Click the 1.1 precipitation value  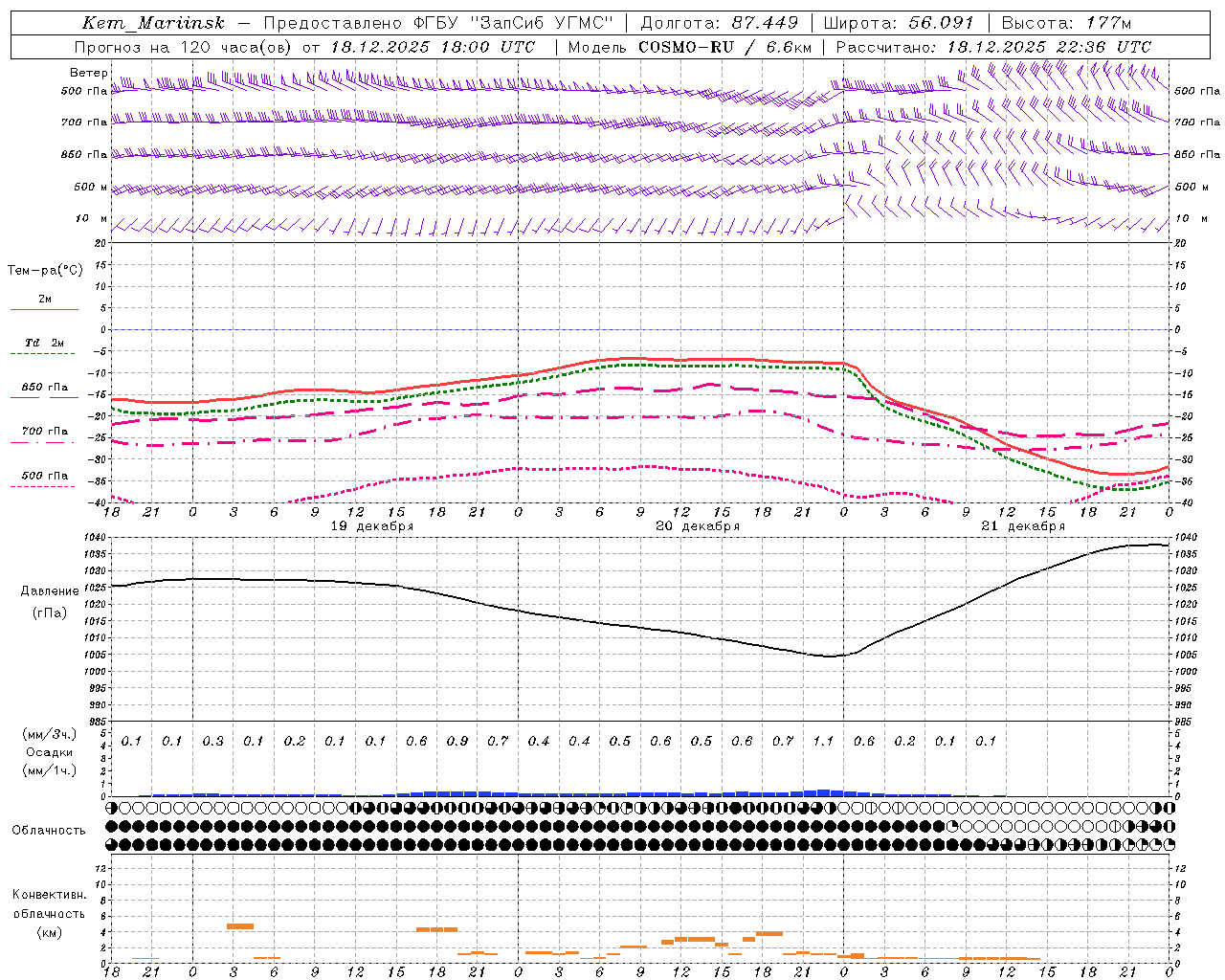click(x=823, y=742)
